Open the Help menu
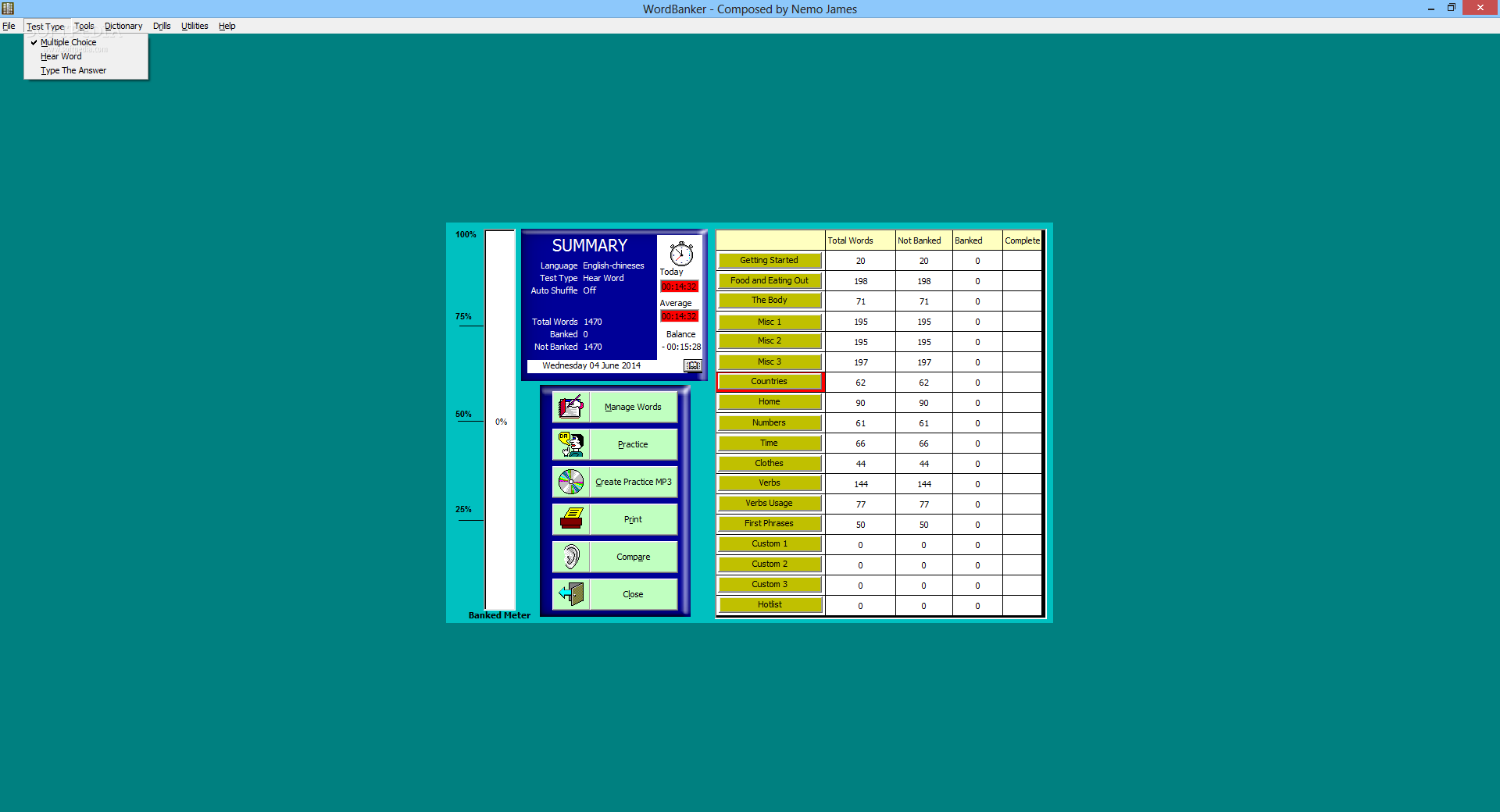 pos(227,26)
